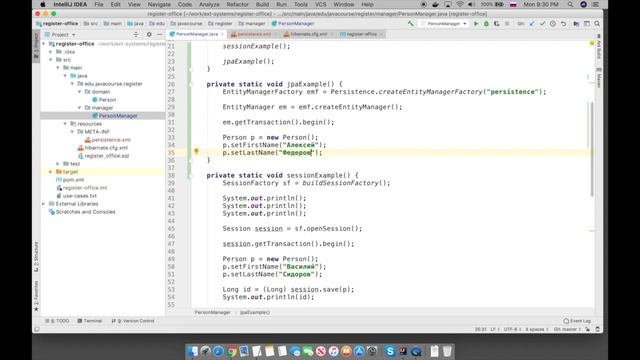Expand the .idea folder

point(51,52)
